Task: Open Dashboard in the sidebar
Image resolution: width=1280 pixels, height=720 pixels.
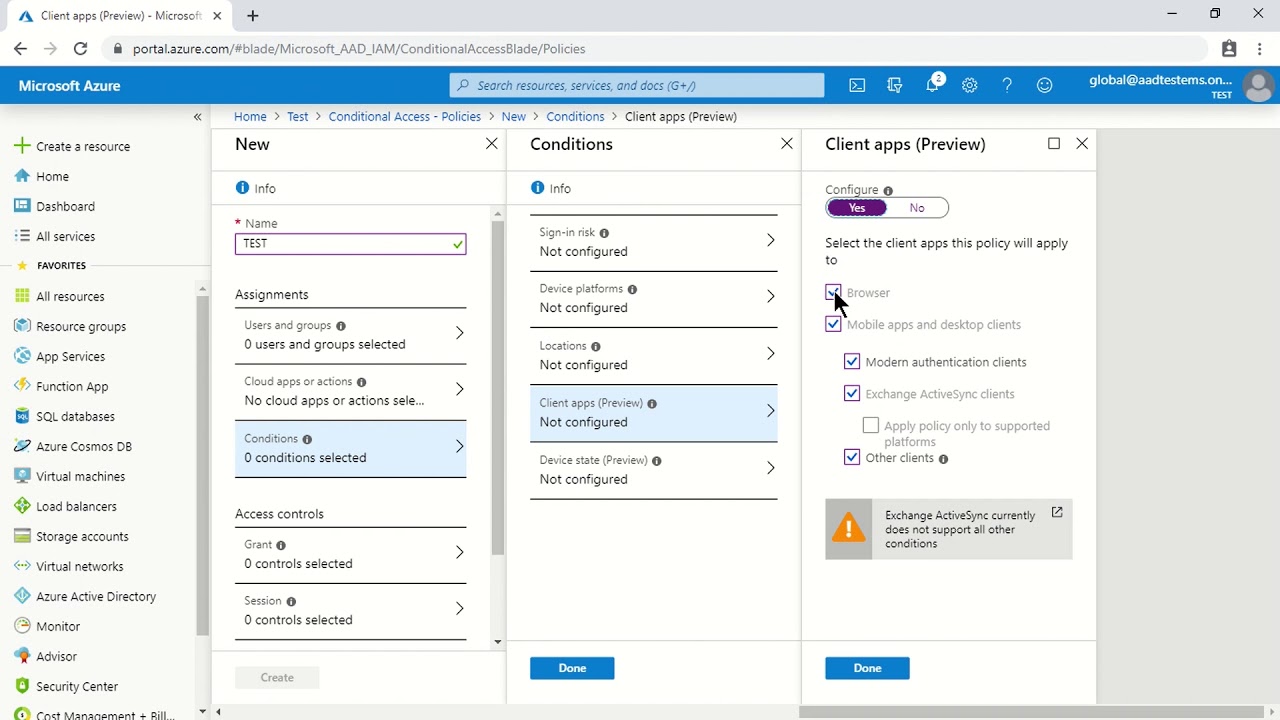Action: pos(65,206)
